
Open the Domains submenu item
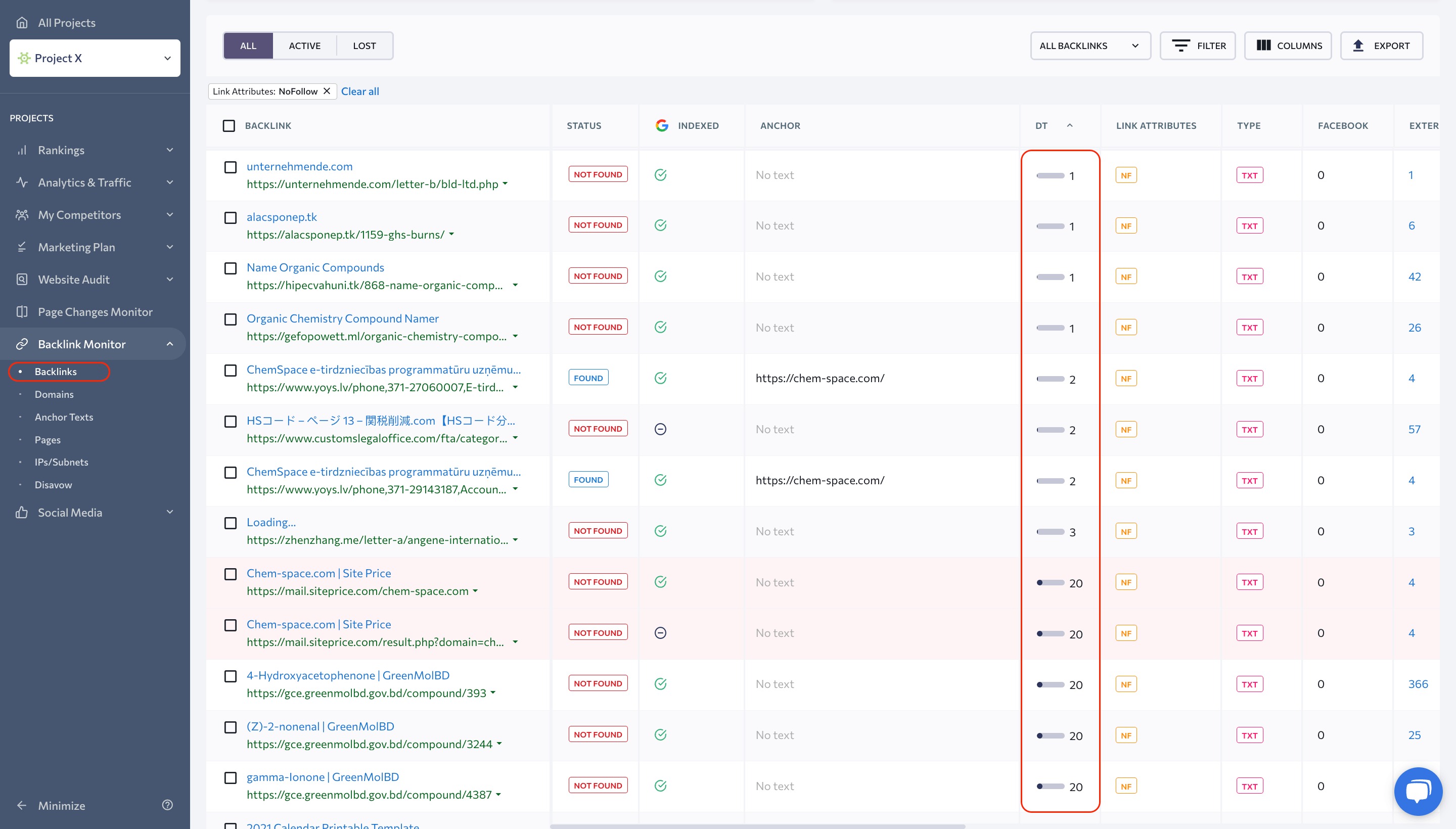click(x=54, y=394)
